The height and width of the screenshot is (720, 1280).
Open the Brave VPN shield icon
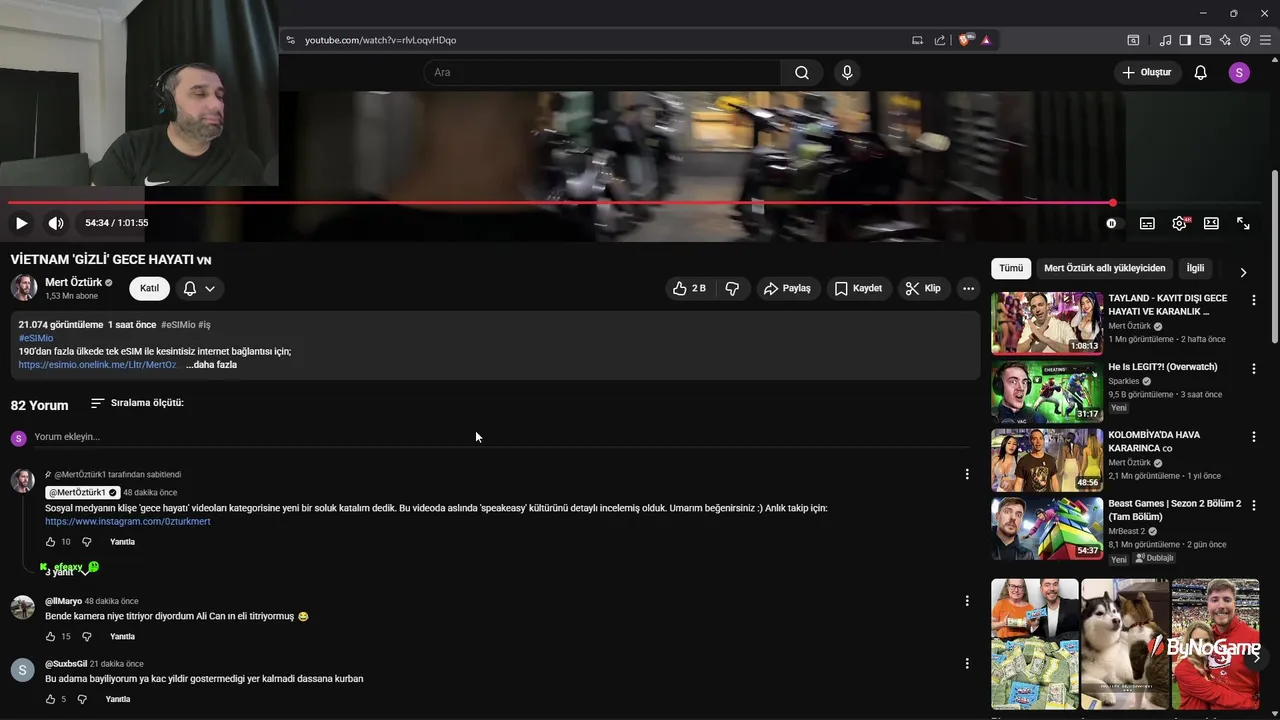coord(1245,40)
